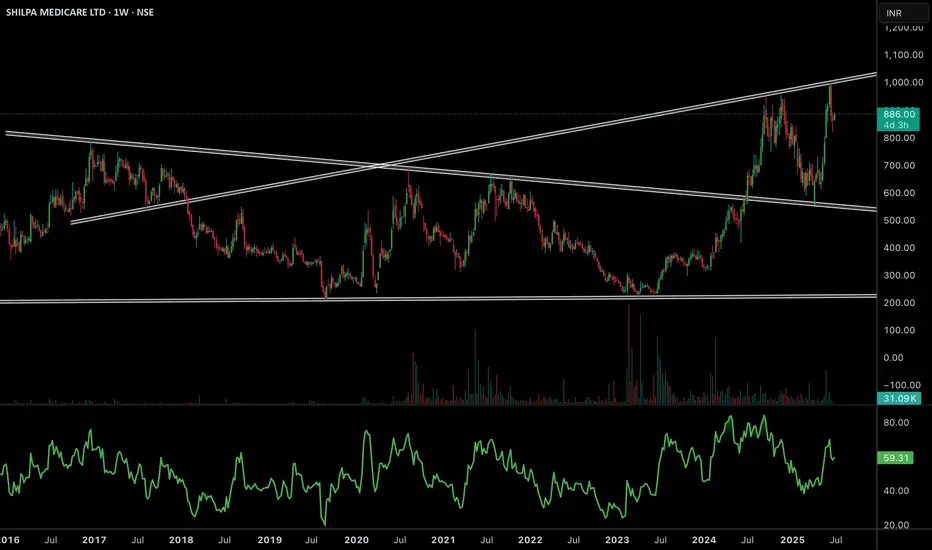Click the 2023 year label on time axis

(x=617, y=540)
